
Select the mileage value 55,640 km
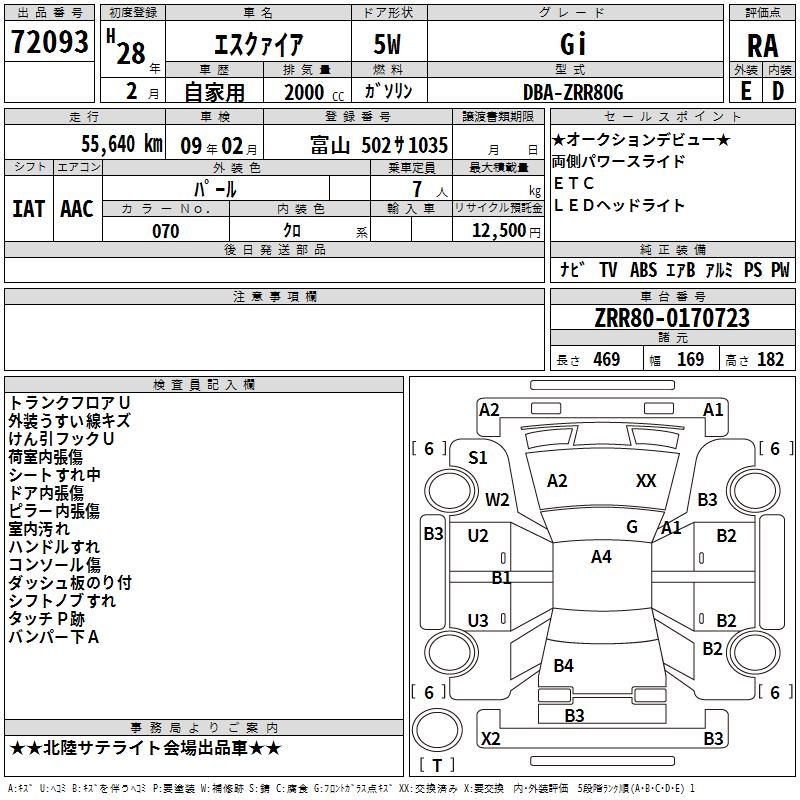coord(107,145)
